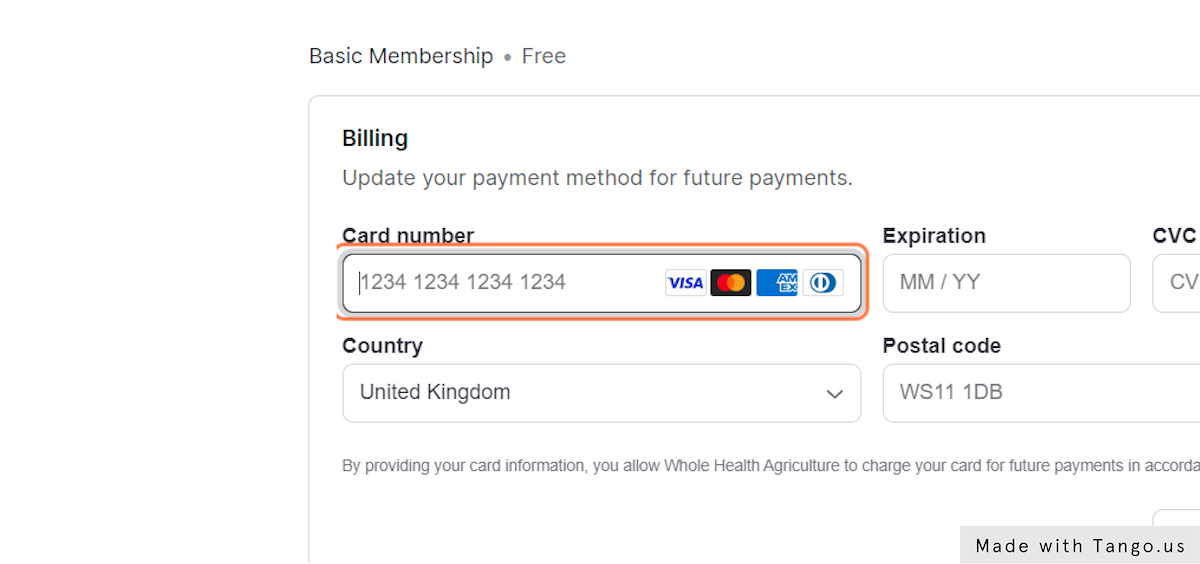Viewport: 1200px width, 564px height.
Task: Click the Postal code label
Action: pyautogui.click(x=942, y=346)
